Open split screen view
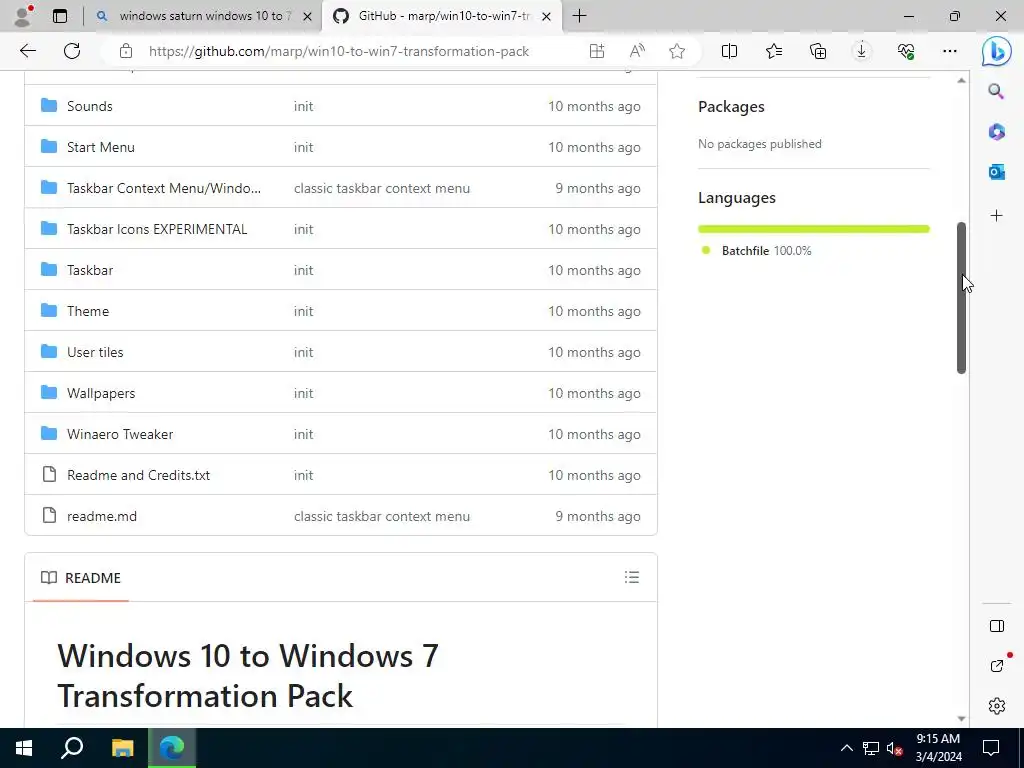 [x=729, y=51]
